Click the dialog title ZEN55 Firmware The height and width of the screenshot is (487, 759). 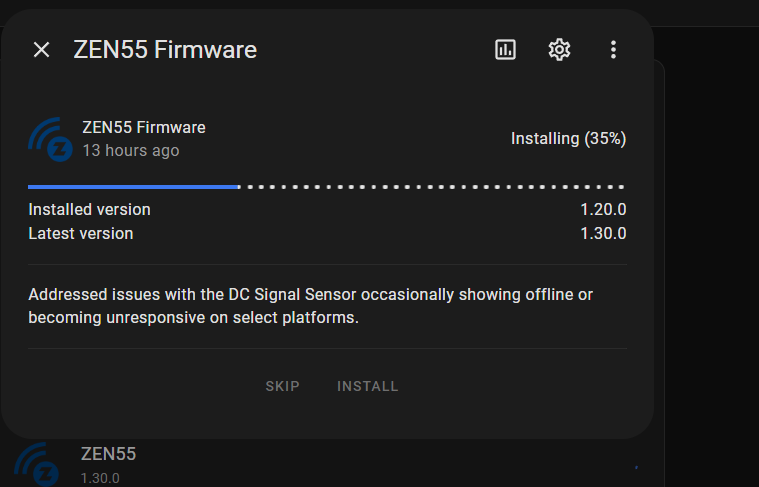pyautogui.click(x=165, y=50)
